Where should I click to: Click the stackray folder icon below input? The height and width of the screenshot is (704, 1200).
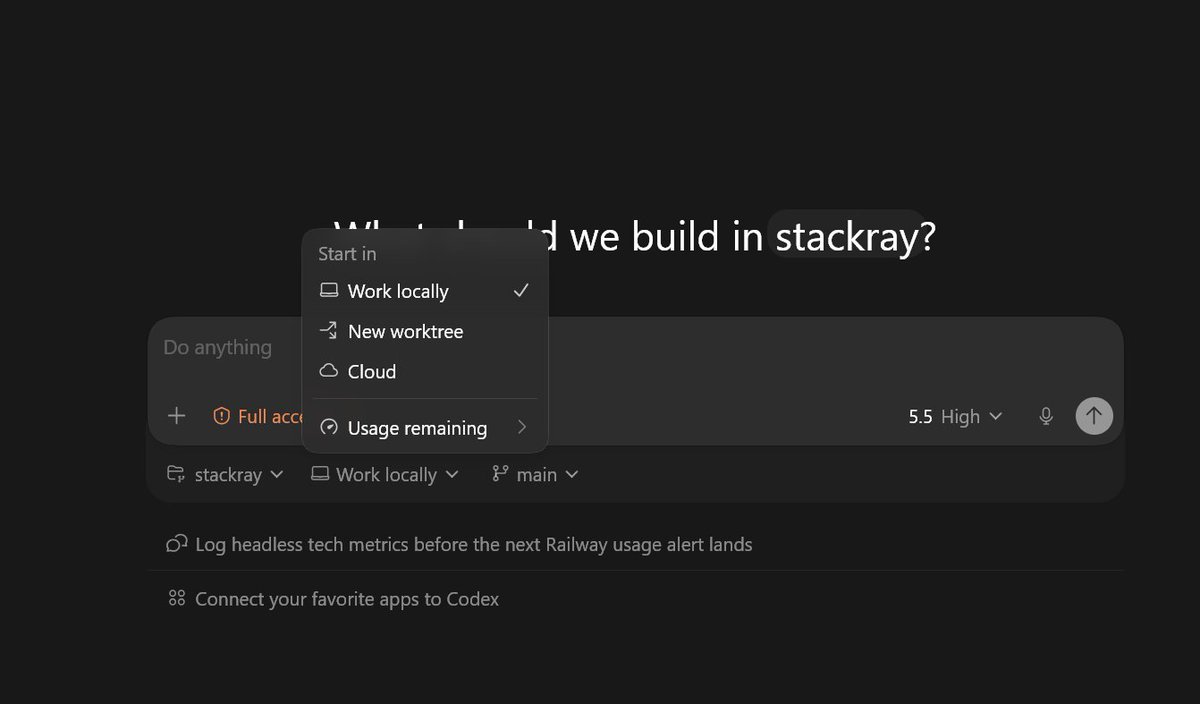pos(176,474)
